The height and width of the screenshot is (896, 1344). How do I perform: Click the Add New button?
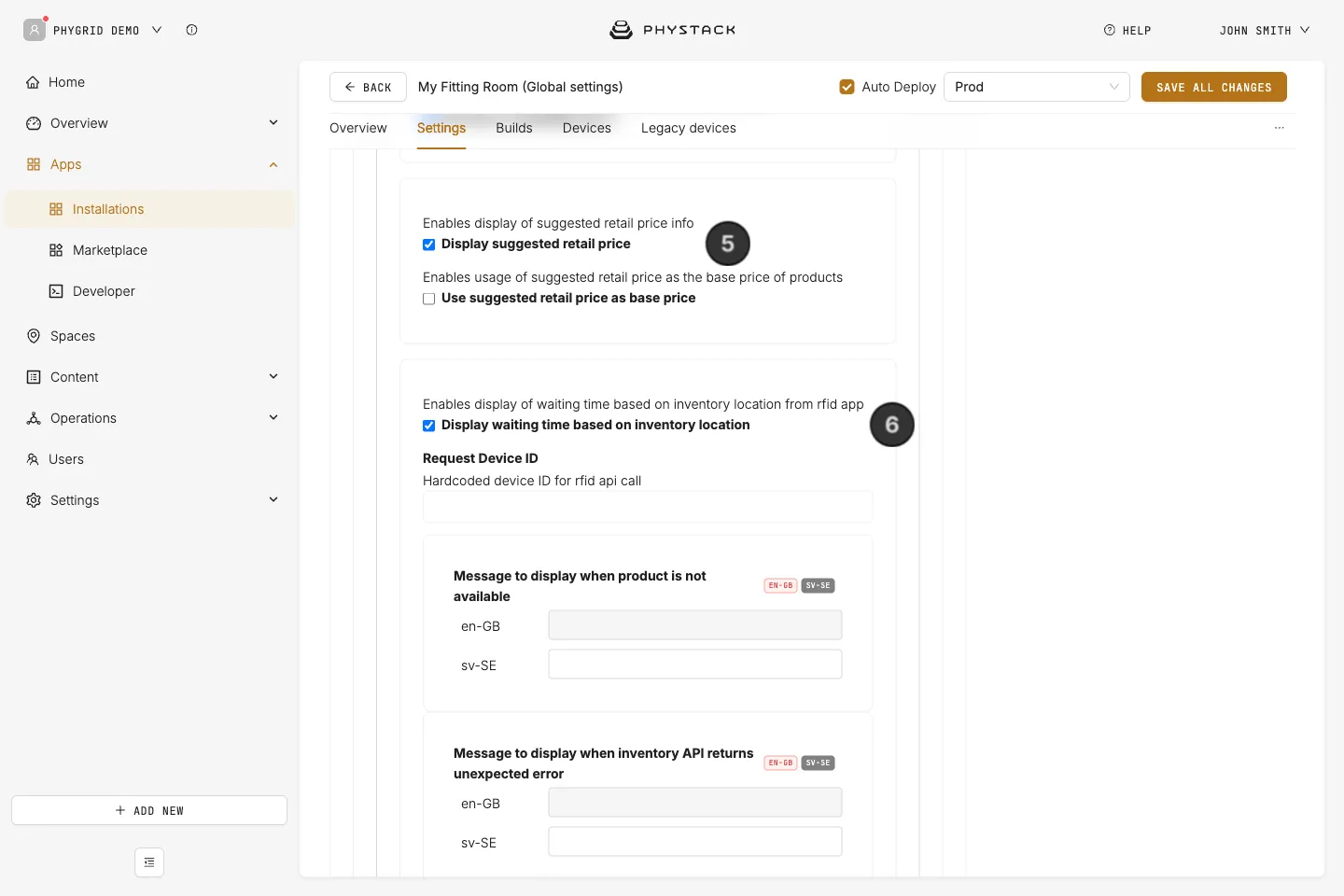point(149,810)
